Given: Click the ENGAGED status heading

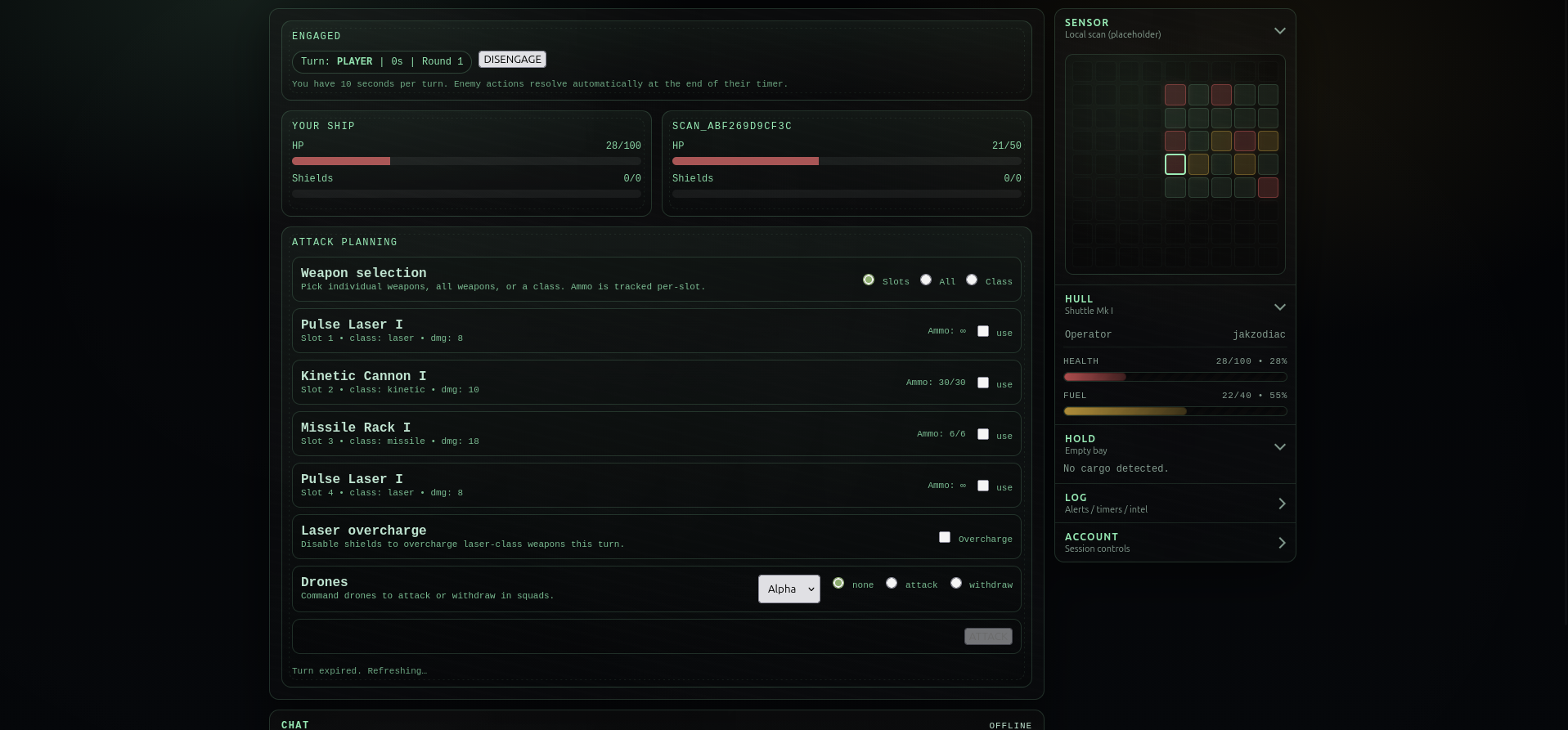Looking at the screenshot, I should point(317,36).
